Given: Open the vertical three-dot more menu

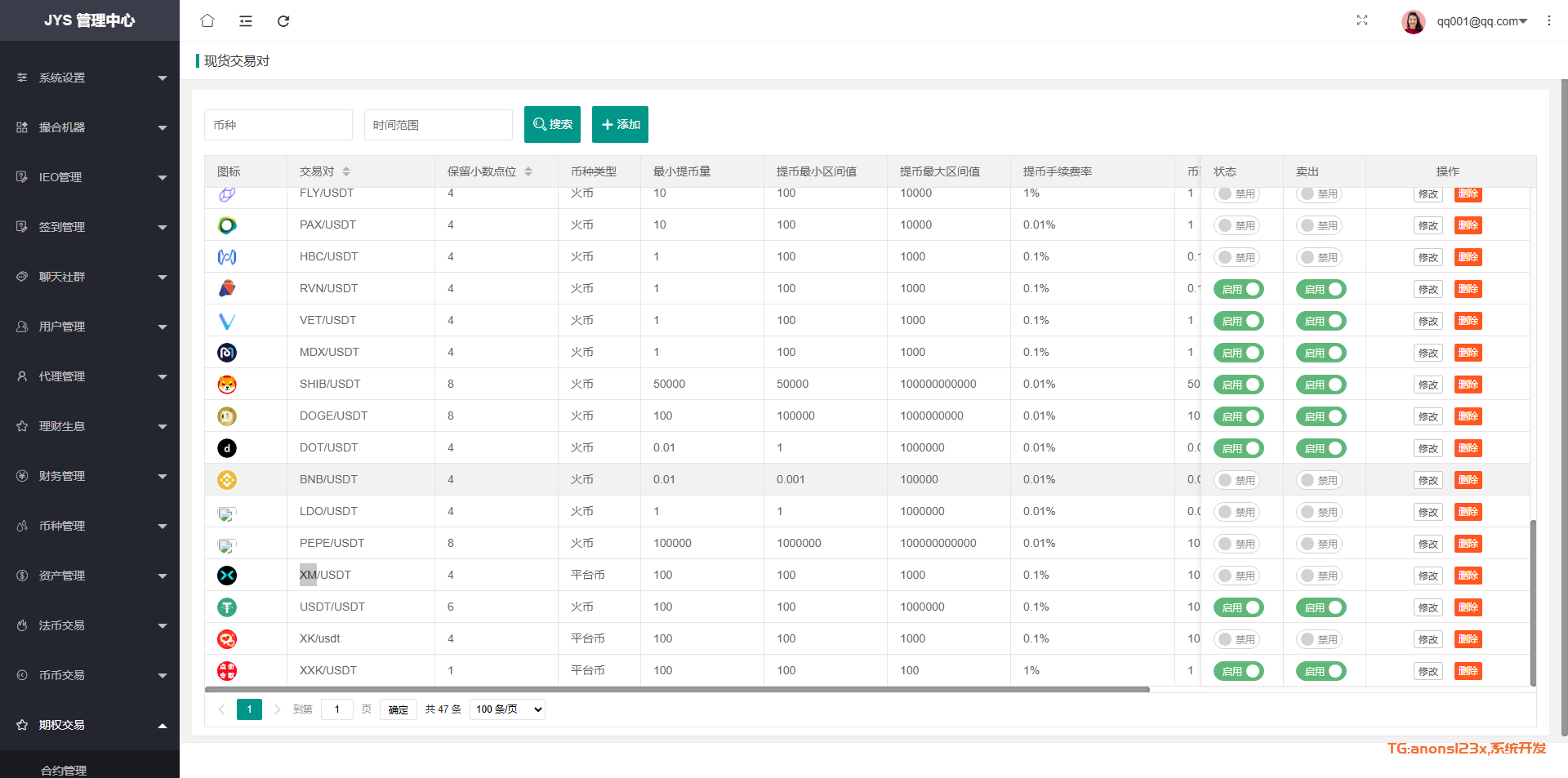Looking at the screenshot, I should pyautogui.click(x=1548, y=20).
